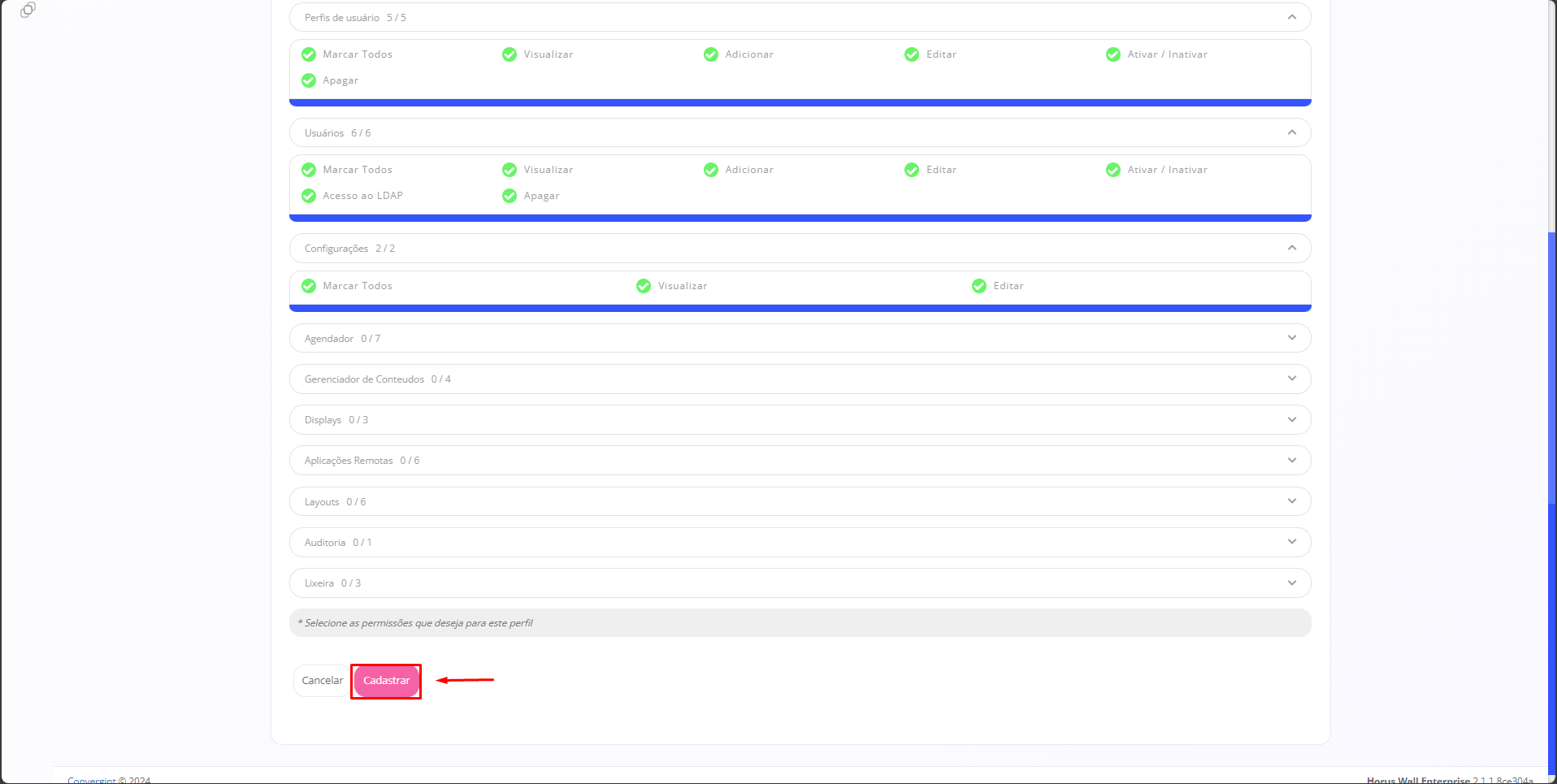Click the Cadastrar button

click(x=386, y=681)
